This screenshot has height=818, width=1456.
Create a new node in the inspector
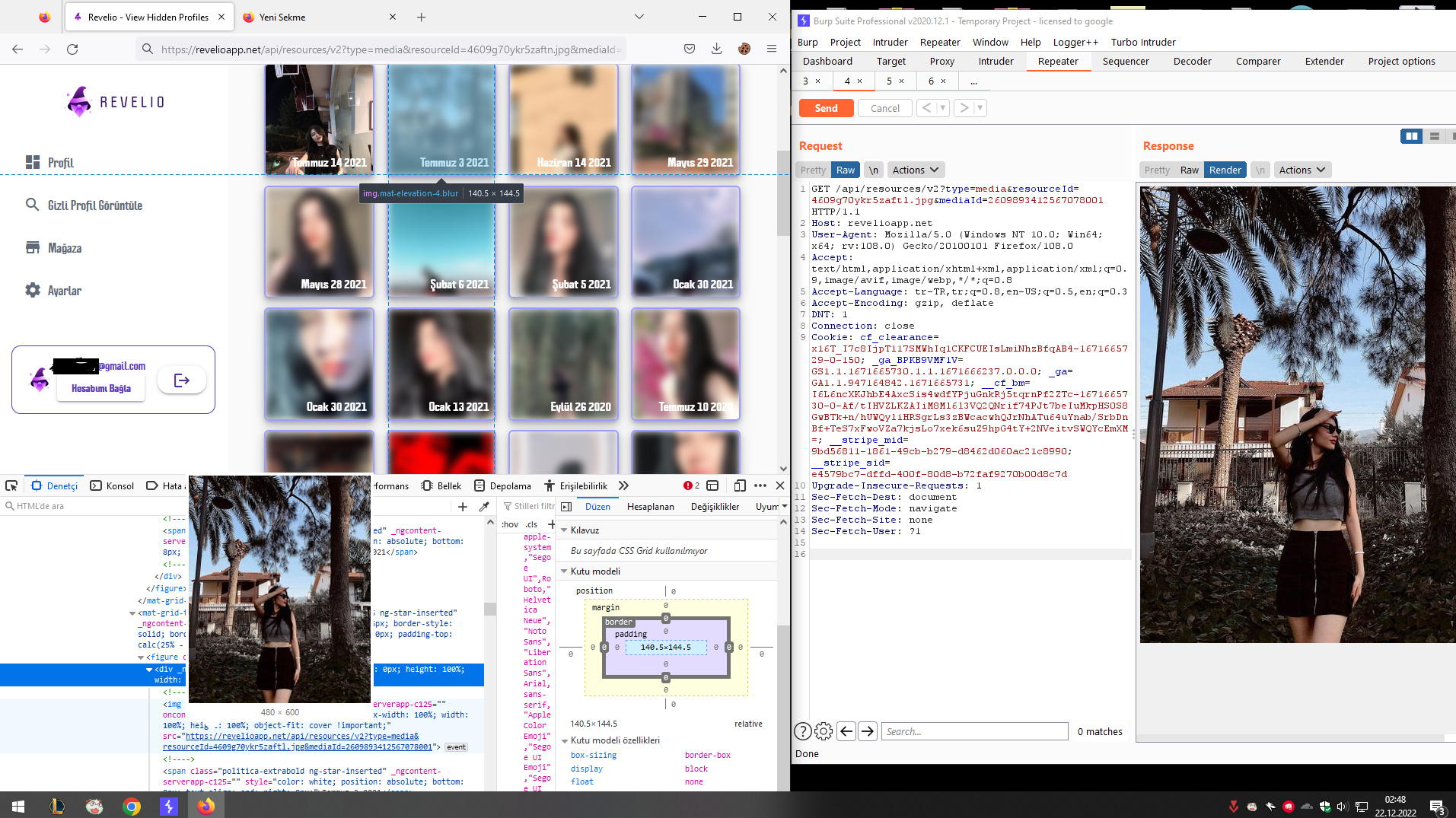tap(463, 507)
